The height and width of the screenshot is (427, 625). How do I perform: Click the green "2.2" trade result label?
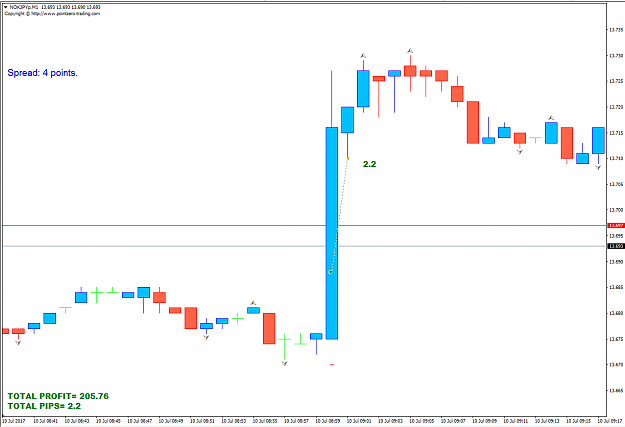369,164
